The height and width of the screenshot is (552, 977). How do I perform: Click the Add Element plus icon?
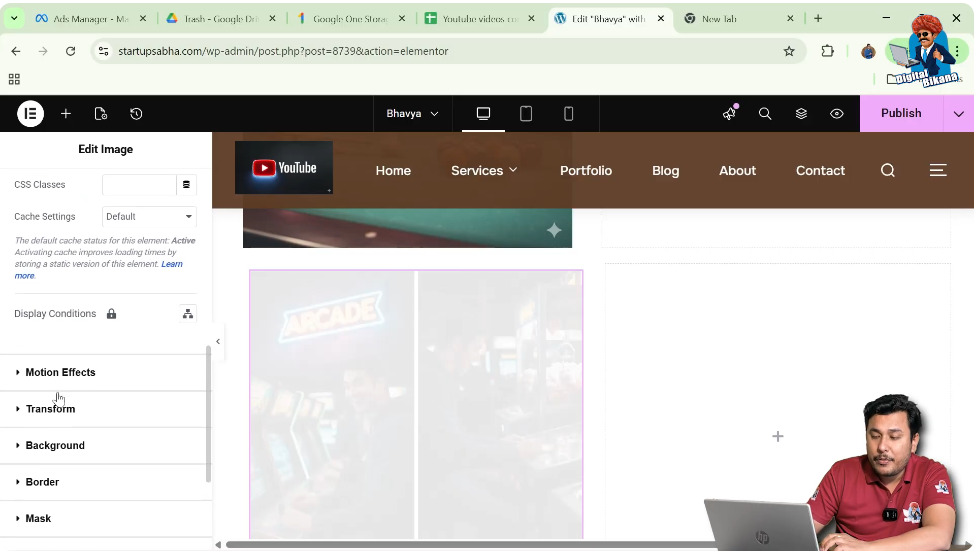click(66, 114)
